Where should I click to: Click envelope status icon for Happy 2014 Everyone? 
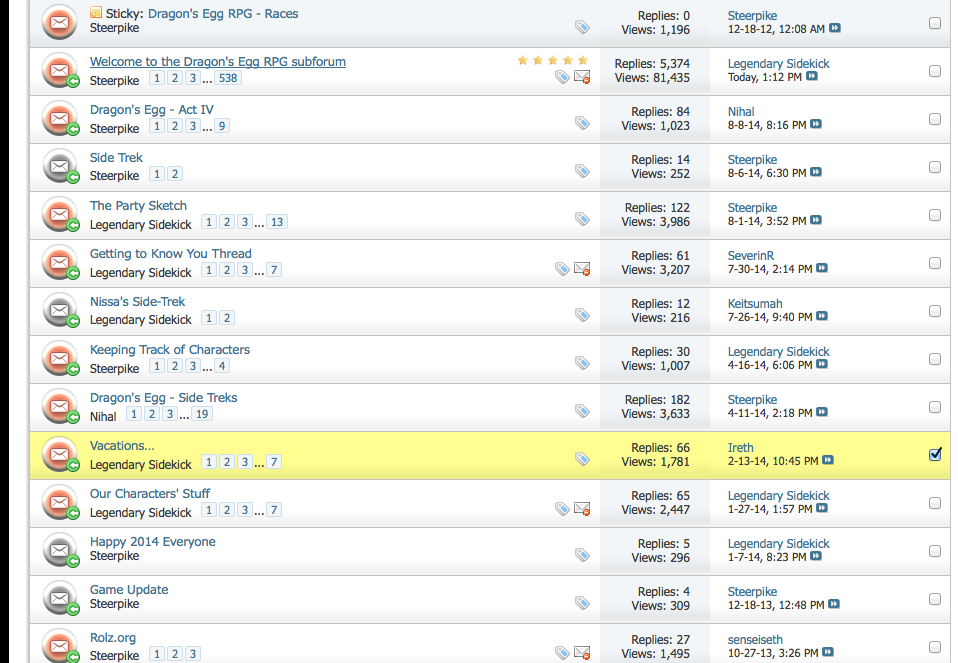(x=59, y=550)
